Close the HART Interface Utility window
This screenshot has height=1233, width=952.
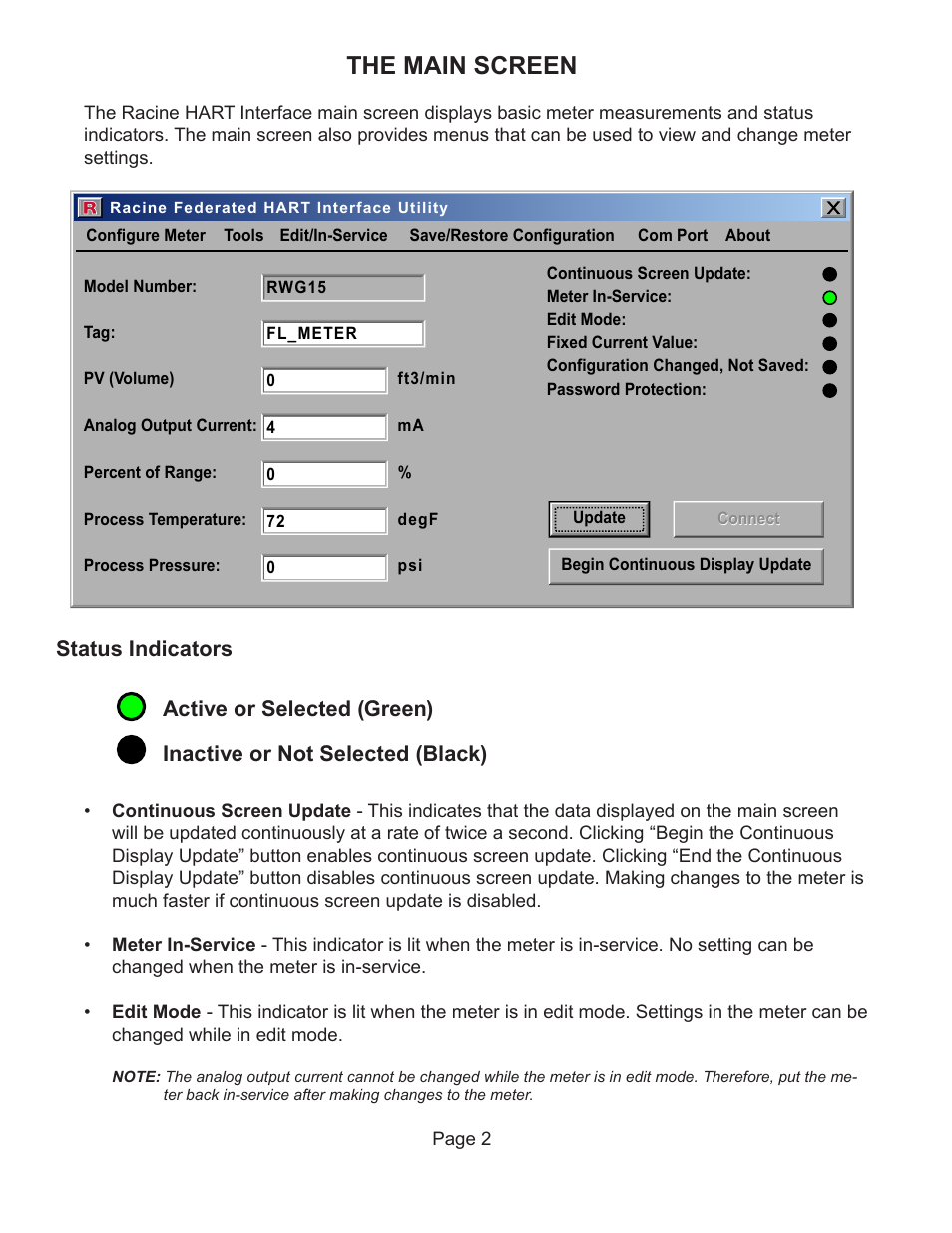(833, 208)
